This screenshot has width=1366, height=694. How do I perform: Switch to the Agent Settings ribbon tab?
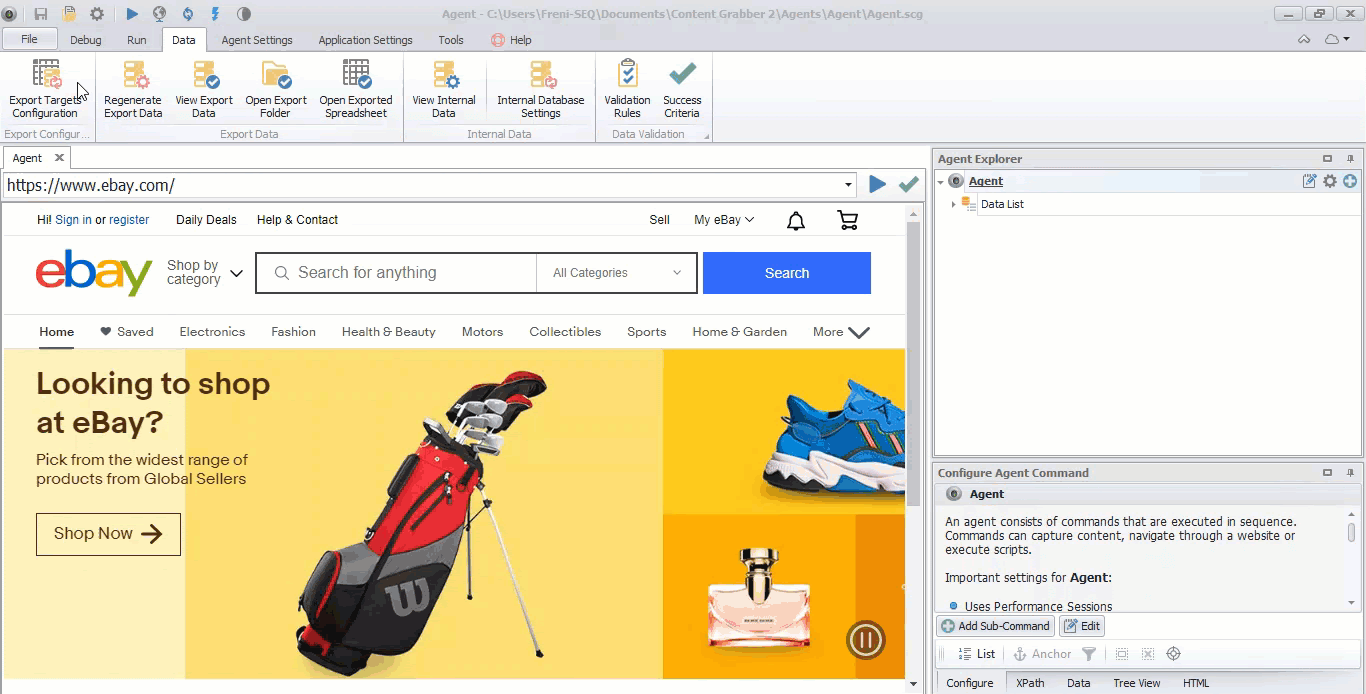257,40
